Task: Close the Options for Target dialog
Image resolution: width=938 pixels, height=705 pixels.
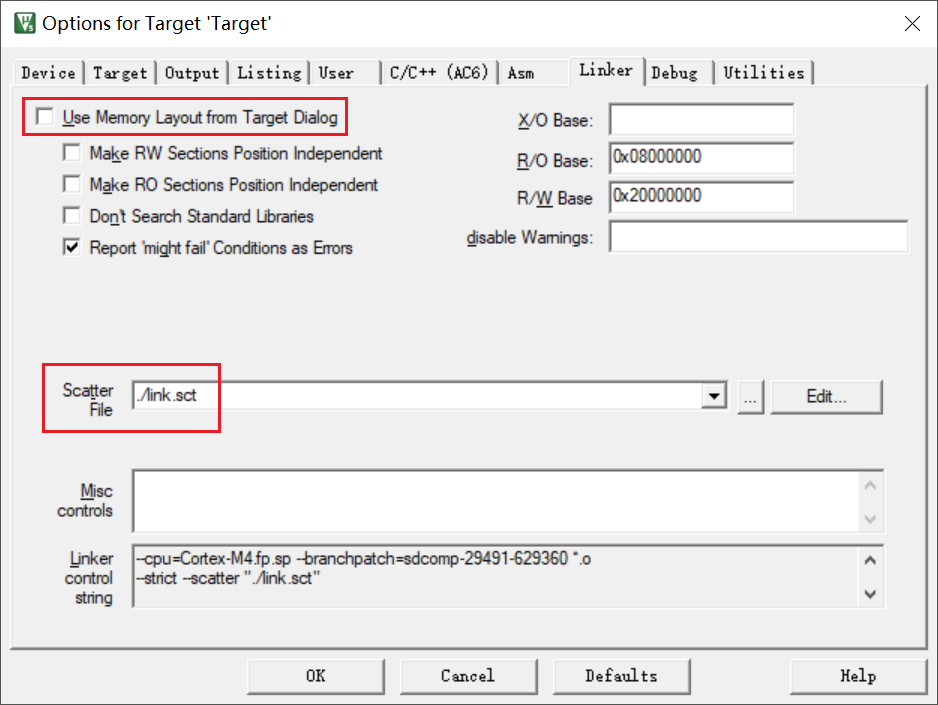Action: pos(912,23)
